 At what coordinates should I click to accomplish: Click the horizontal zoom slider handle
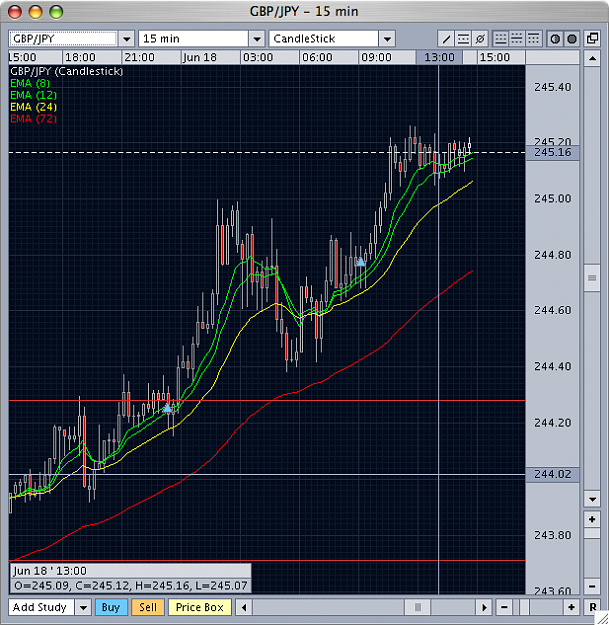pyautogui.click(x=525, y=607)
